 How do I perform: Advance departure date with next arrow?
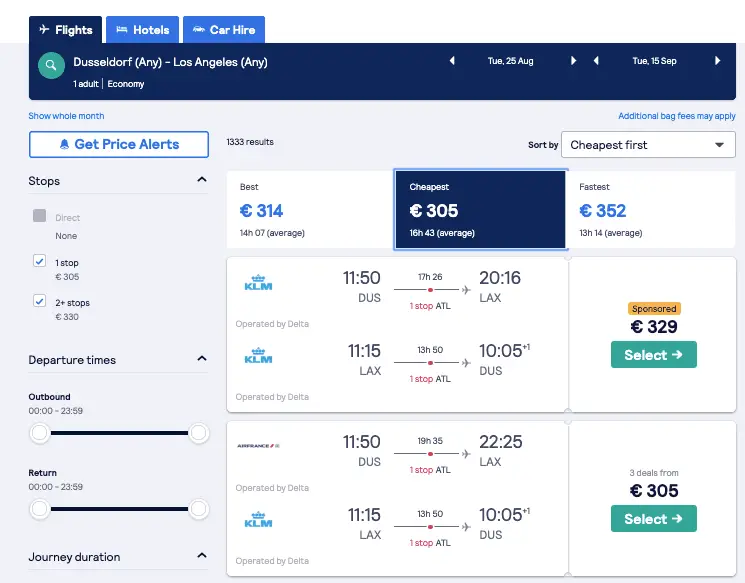[573, 61]
